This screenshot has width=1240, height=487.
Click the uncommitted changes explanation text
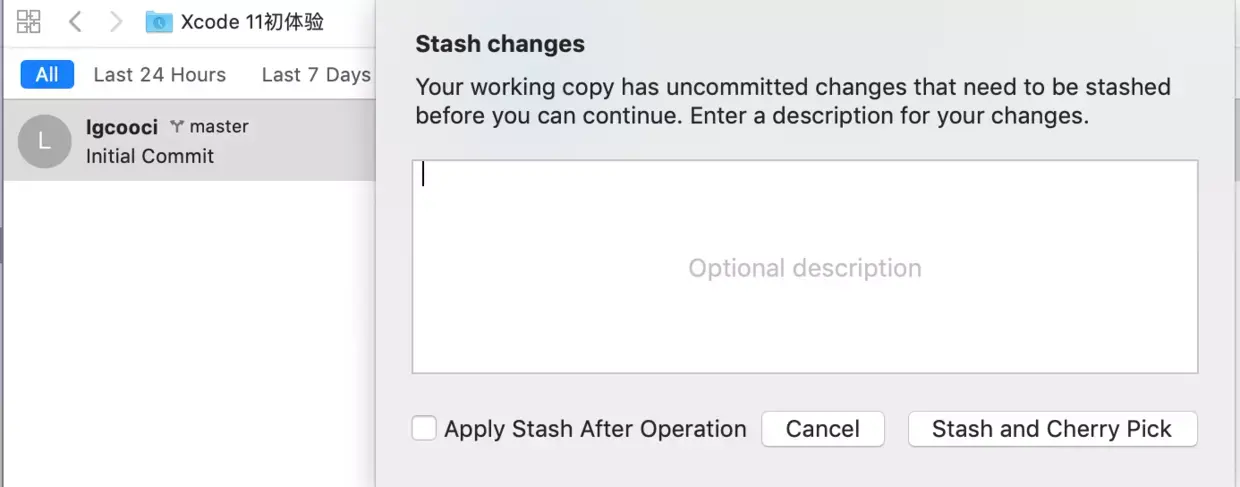(793, 101)
